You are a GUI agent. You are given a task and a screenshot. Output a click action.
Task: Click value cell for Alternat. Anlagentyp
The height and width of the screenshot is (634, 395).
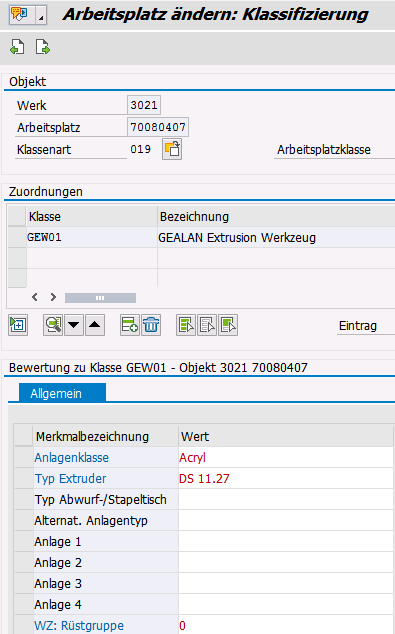(x=286, y=521)
